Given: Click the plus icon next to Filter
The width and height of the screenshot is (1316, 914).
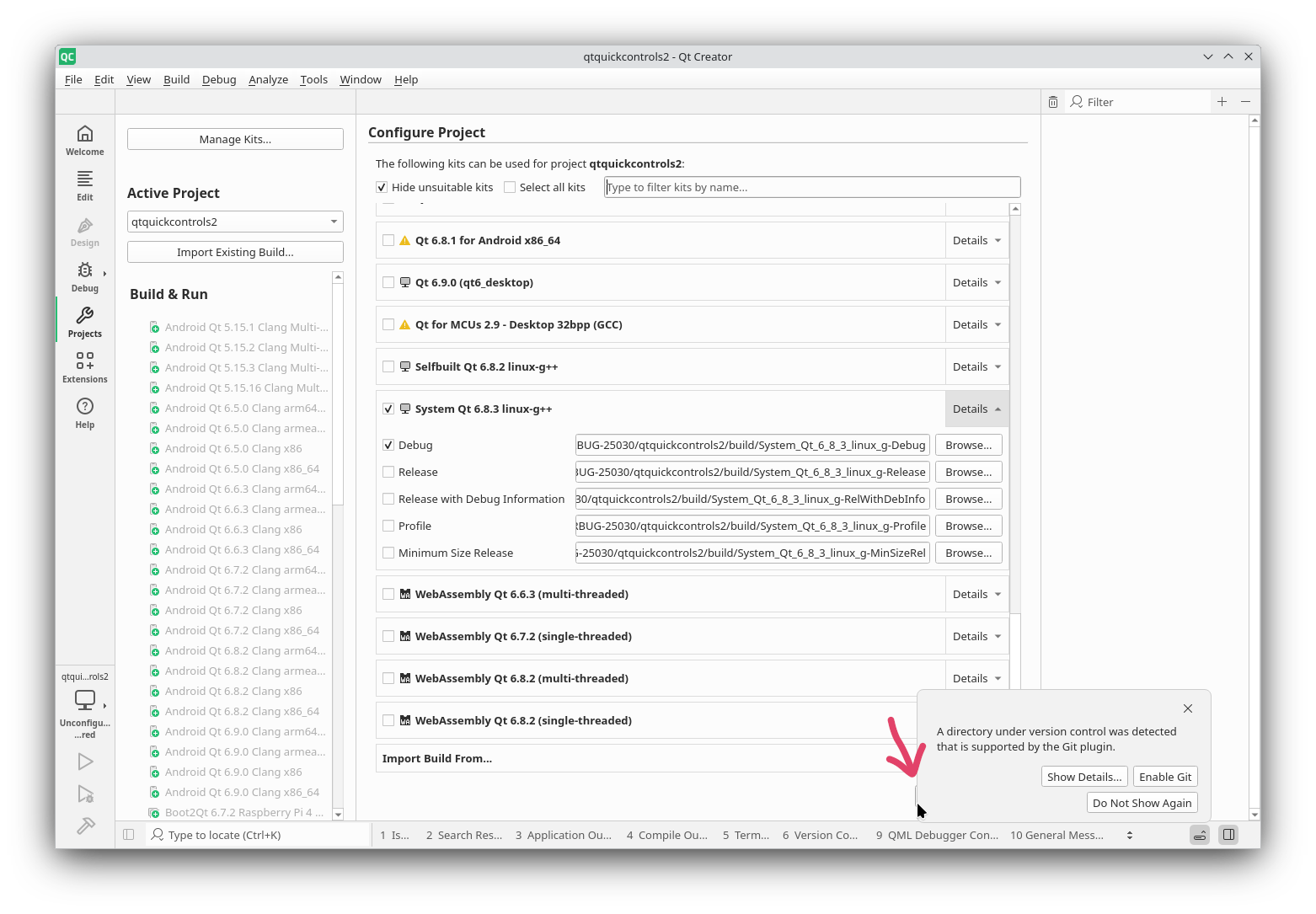Looking at the screenshot, I should [x=1222, y=101].
